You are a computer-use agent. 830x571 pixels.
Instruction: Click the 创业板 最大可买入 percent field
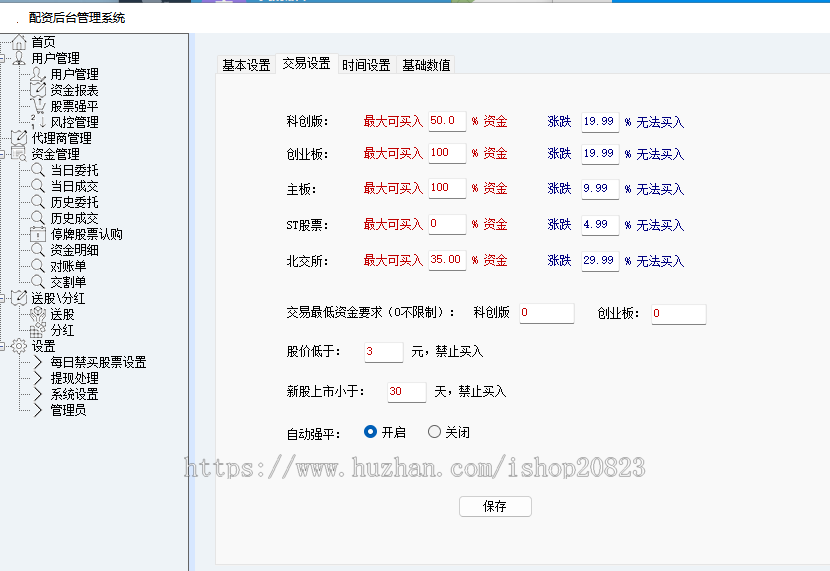pos(447,153)
